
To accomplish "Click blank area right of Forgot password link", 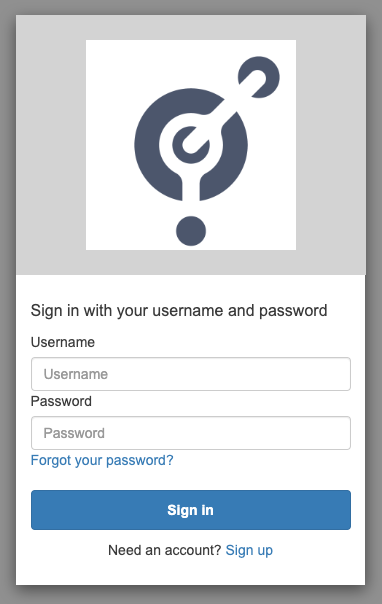I will (x=262, y=460).
